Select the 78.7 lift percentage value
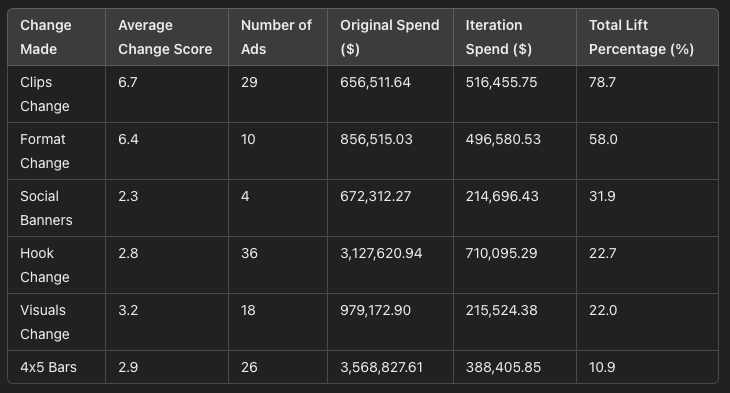This screenshot has height=393, width=730. click(x=602, y=82)
